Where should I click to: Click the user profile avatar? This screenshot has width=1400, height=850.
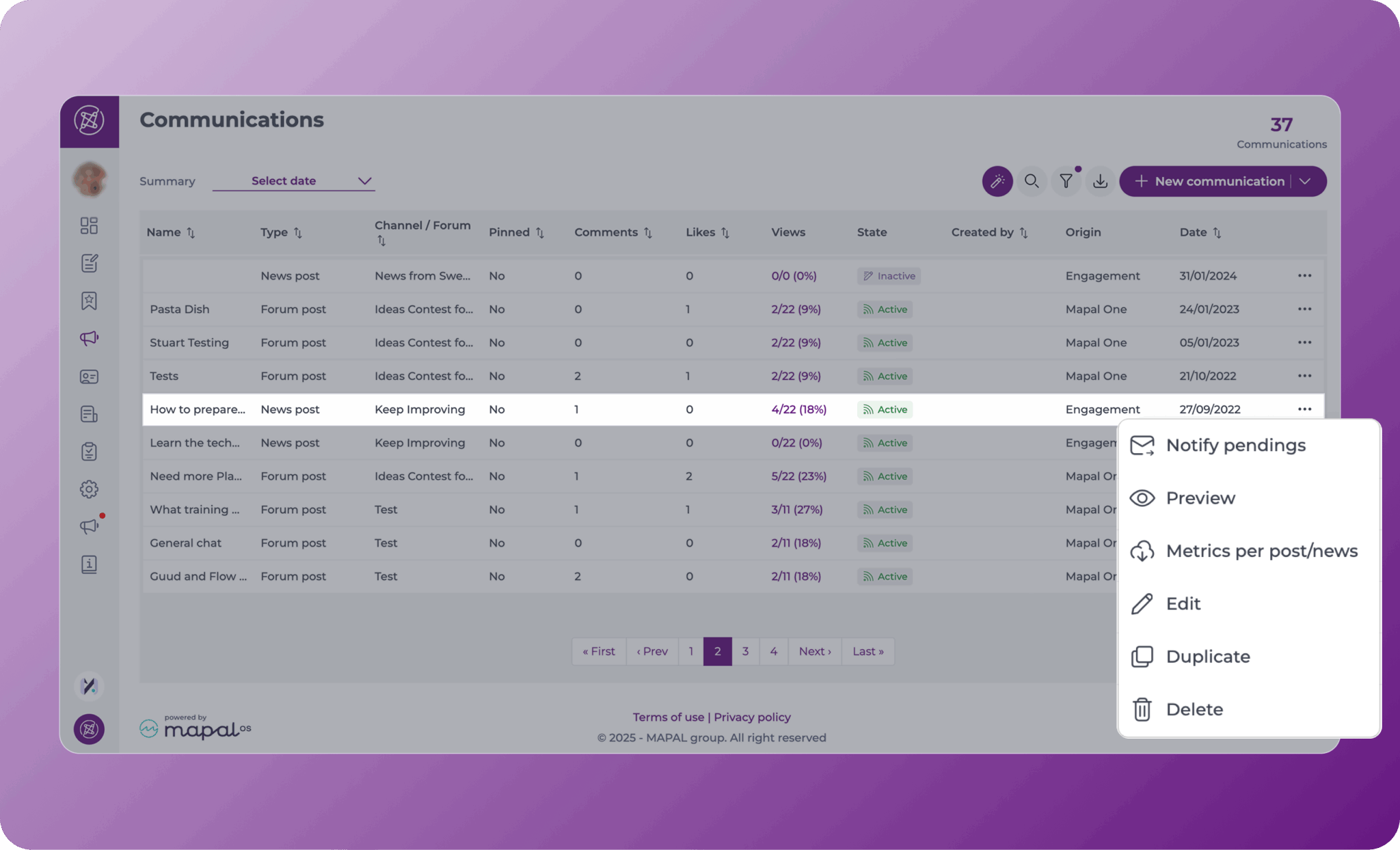(x=90, y=179)
